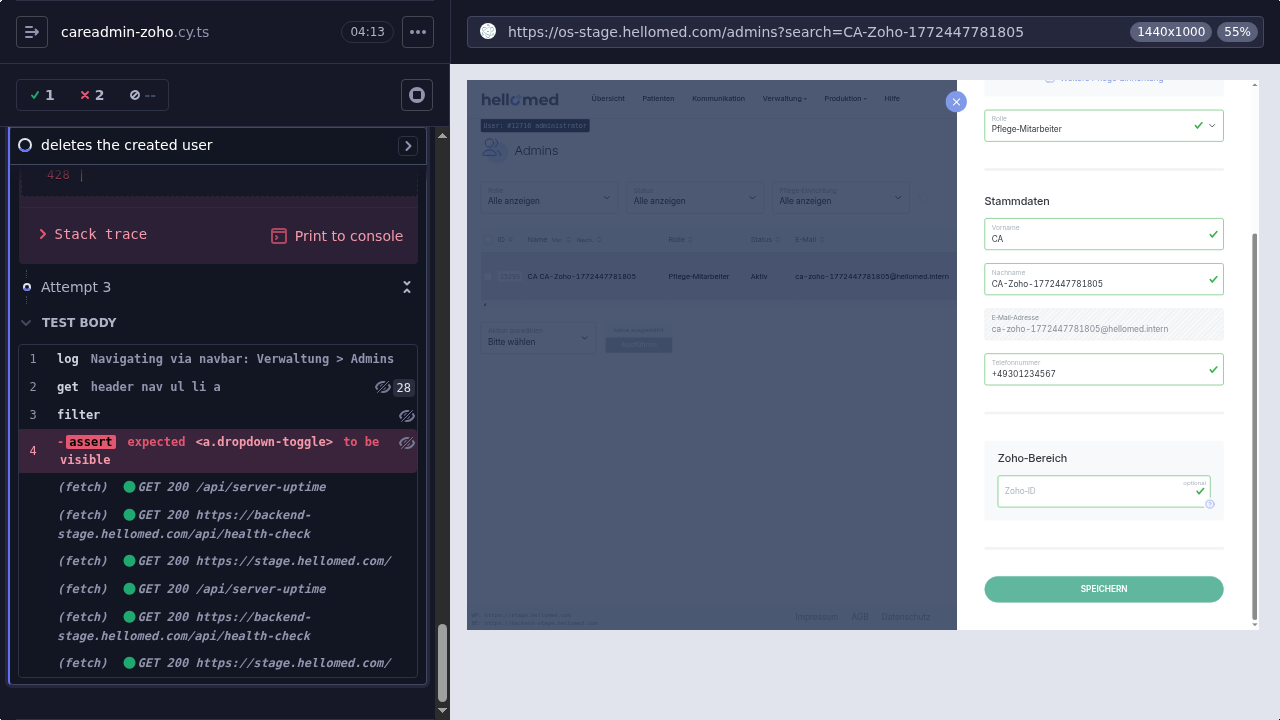
Task: Expand the Stack trace section
Action: click(92, 234)
